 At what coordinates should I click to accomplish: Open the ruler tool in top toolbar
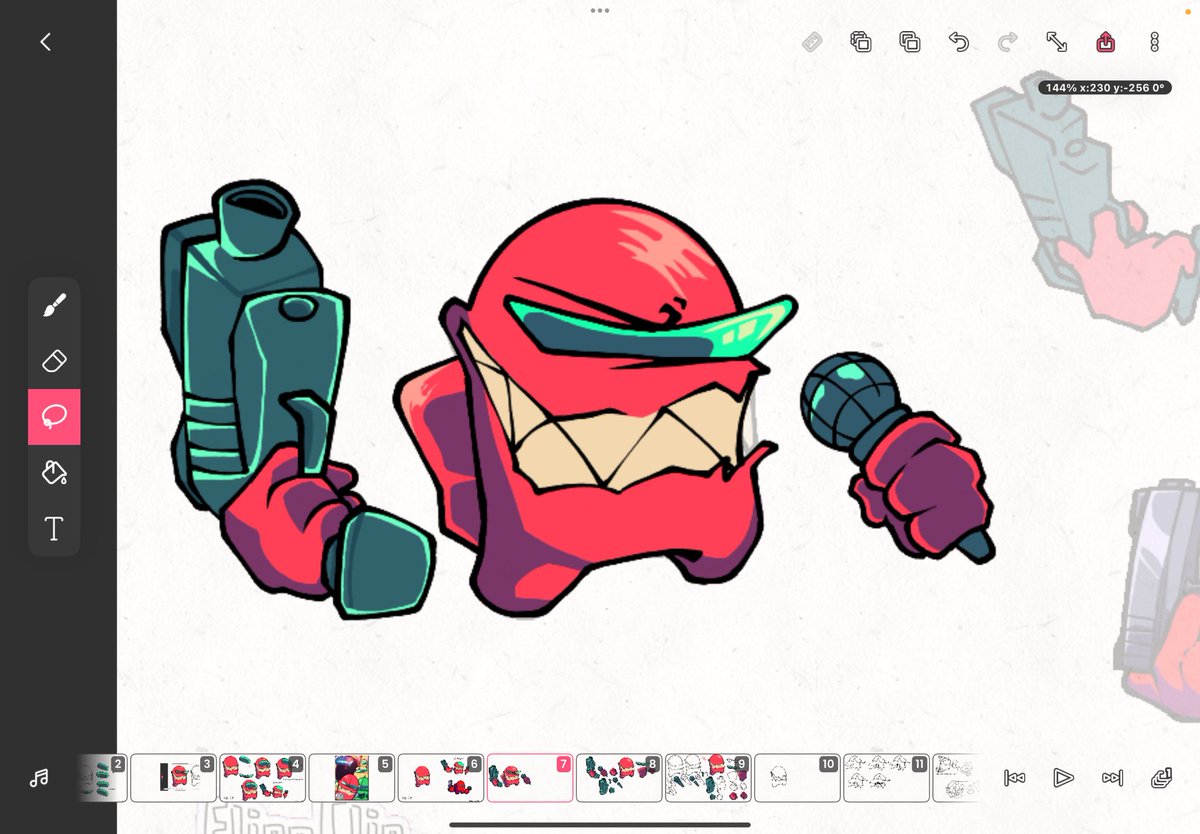(812, 42)
